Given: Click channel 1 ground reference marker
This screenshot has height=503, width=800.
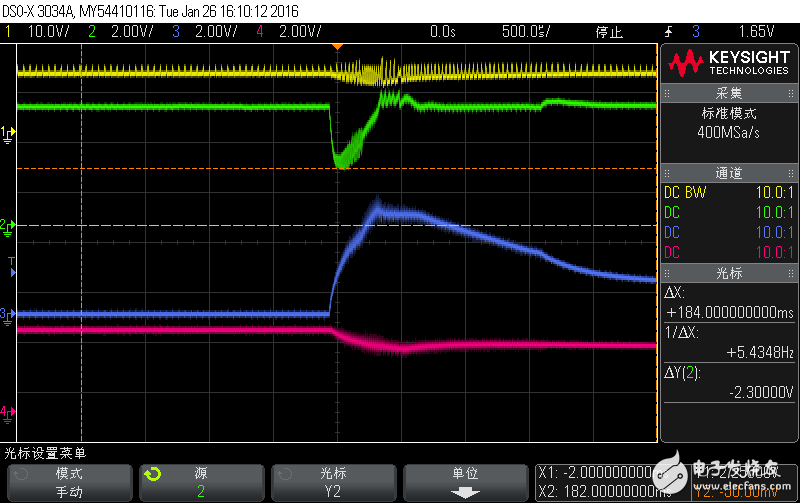Looking at the screenshot, I should (7, 133).
